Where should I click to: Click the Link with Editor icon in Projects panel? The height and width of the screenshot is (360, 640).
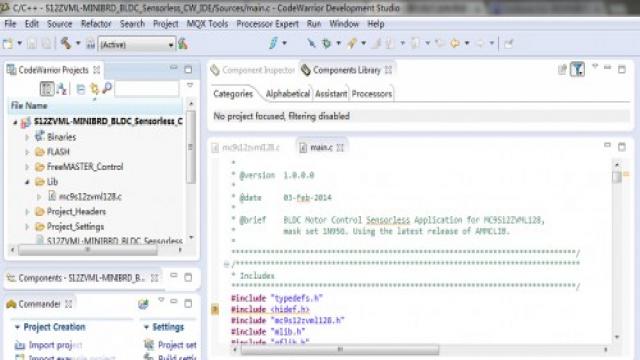94,89
